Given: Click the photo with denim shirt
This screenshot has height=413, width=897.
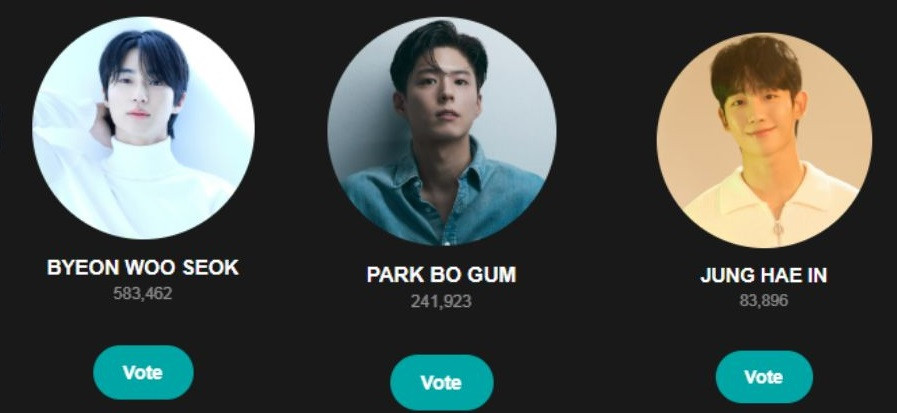Looking at the screenshot, I should coord(442,132).
